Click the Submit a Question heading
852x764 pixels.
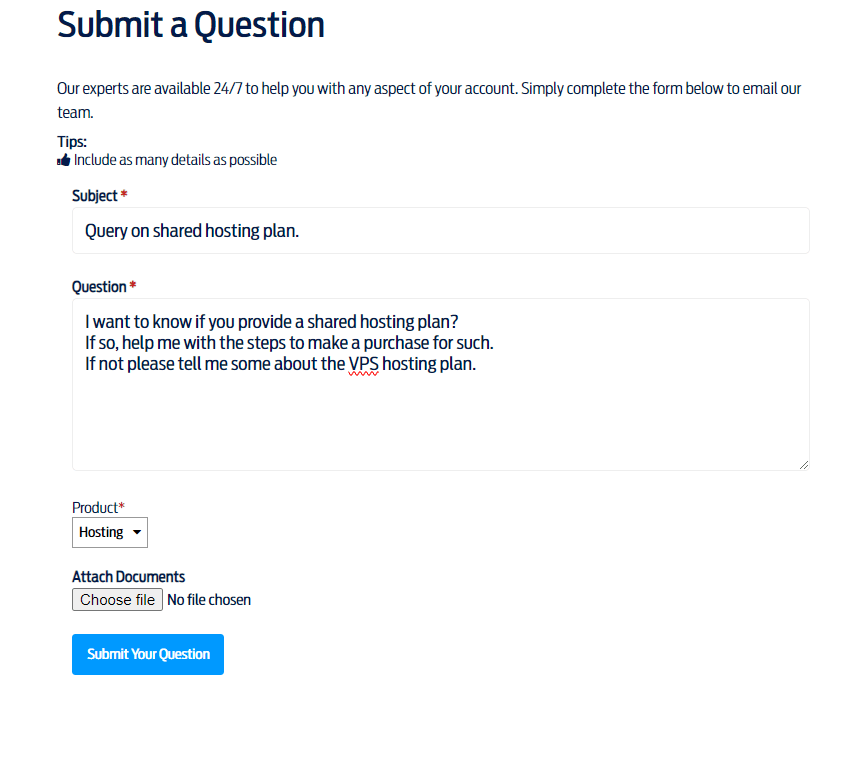[x=190, y=25]
